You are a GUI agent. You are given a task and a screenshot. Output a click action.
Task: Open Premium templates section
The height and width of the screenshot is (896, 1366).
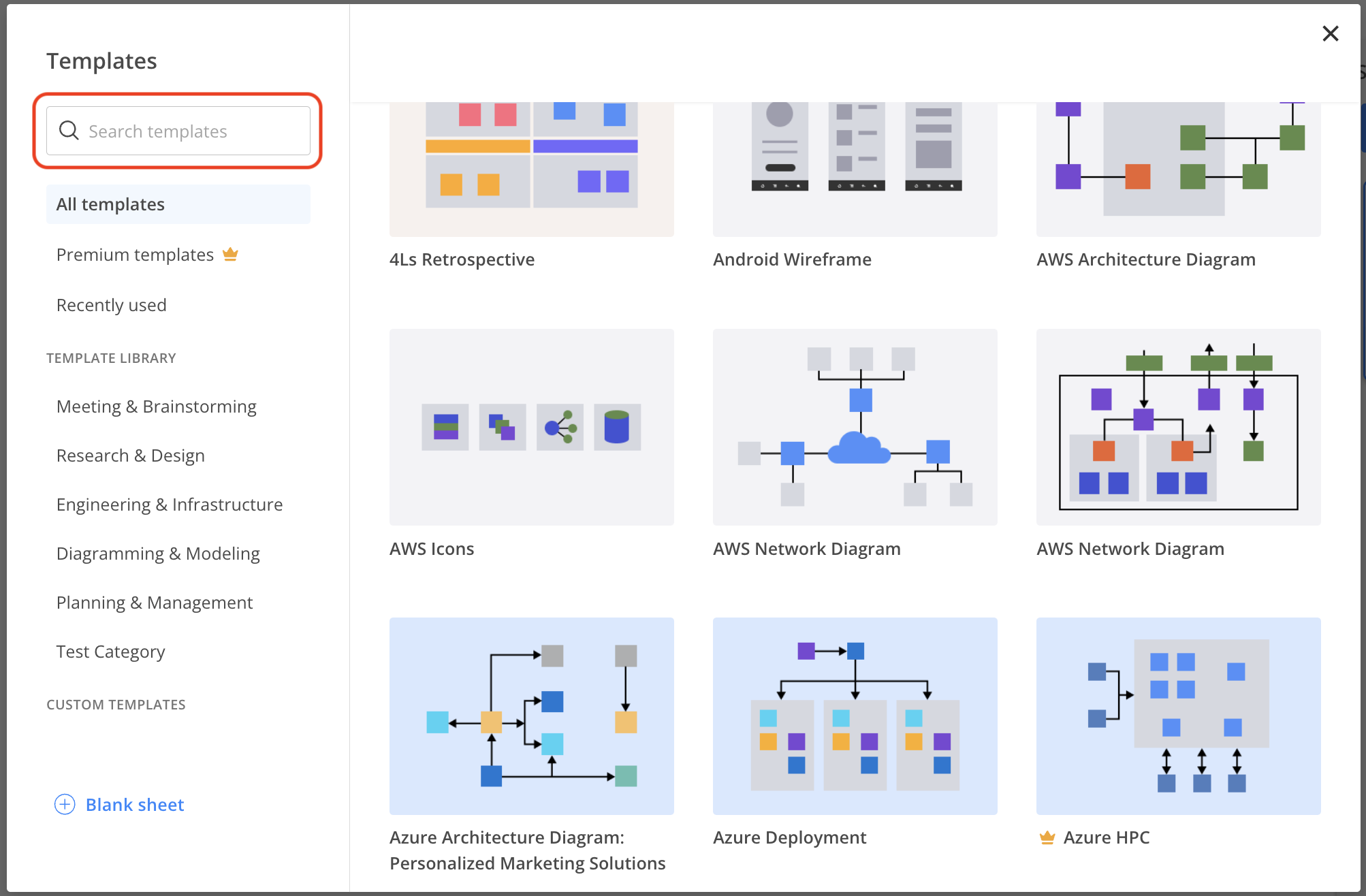click(135, 255)
